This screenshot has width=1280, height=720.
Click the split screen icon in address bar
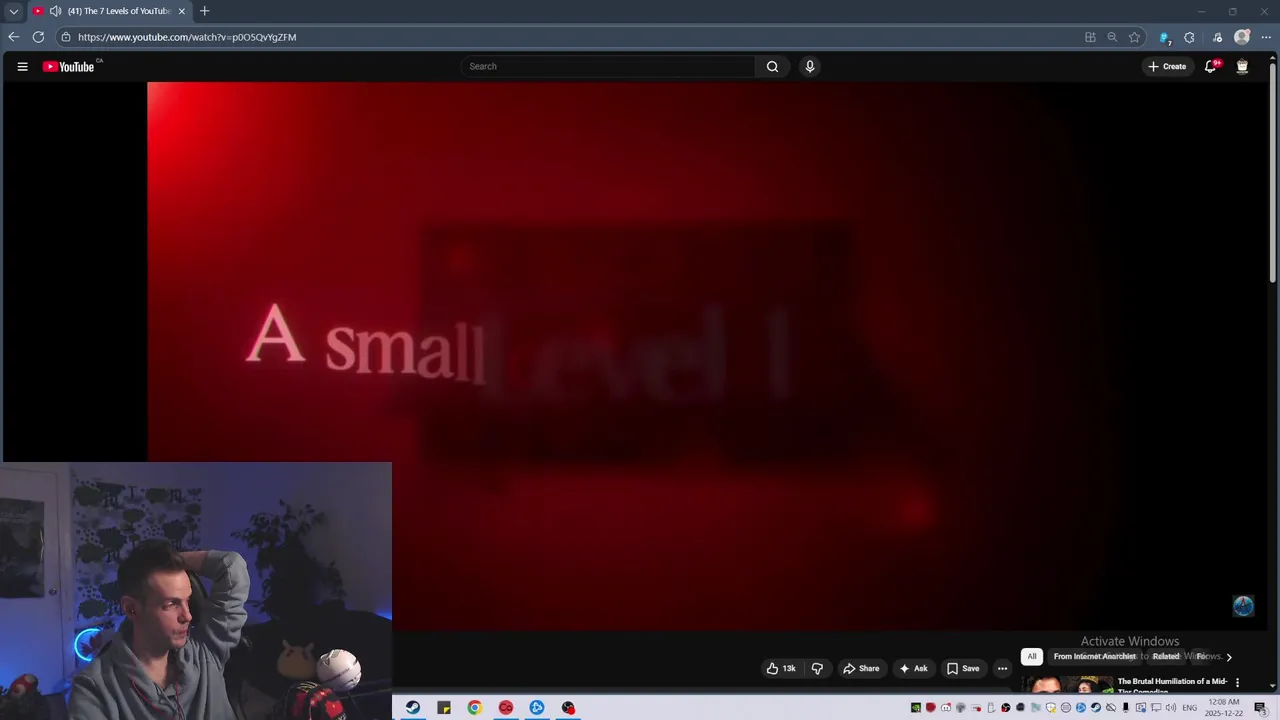pyautogui.click(x=1090, y=37)
